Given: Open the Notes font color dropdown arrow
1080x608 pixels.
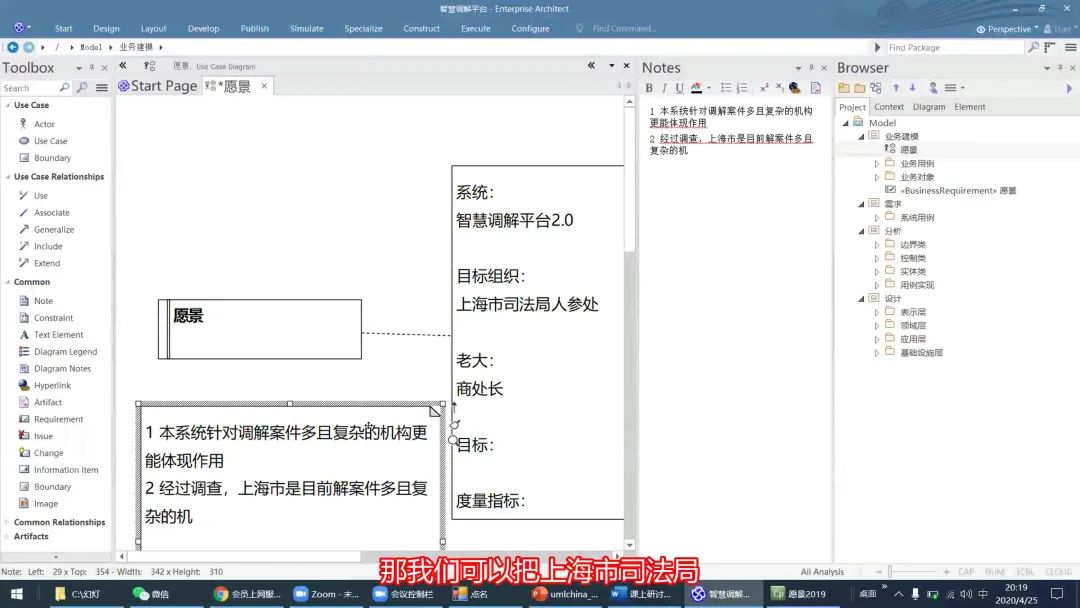Looking at the screenshot, I should (709, 87).
